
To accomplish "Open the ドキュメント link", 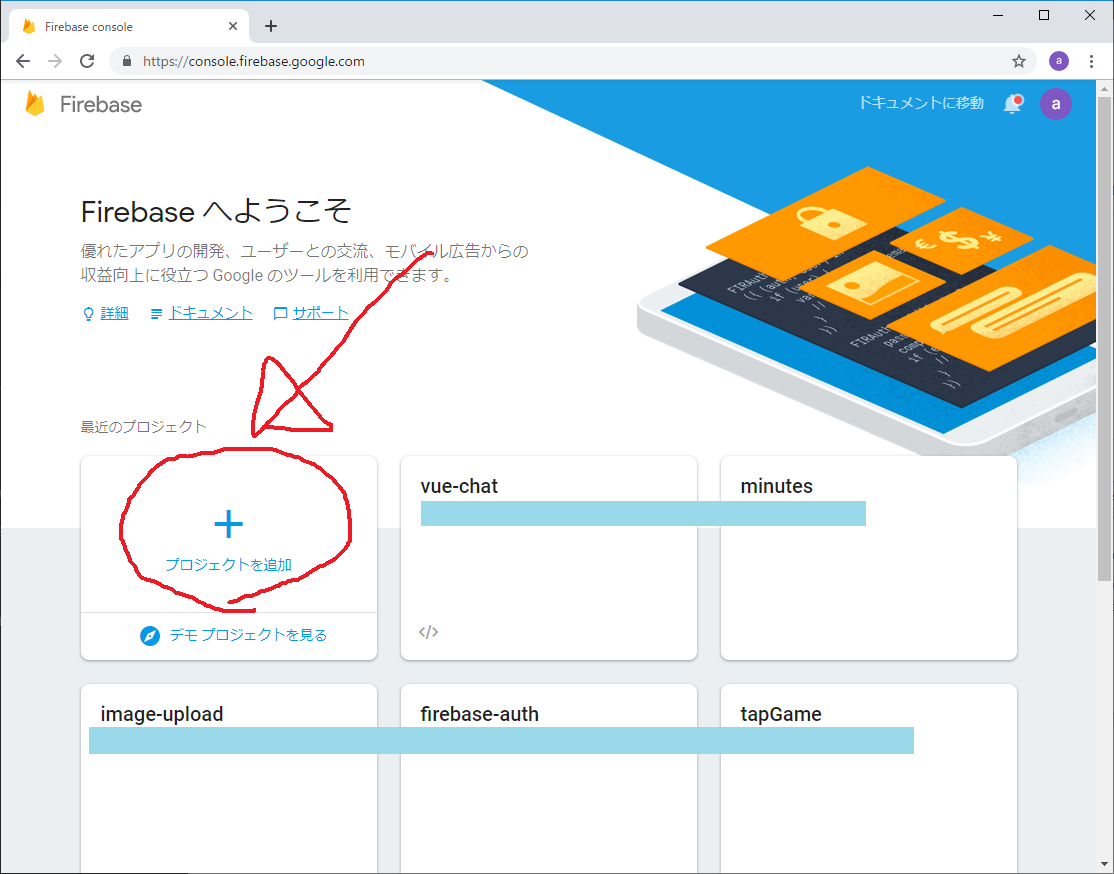I will (x=210, y=313).
